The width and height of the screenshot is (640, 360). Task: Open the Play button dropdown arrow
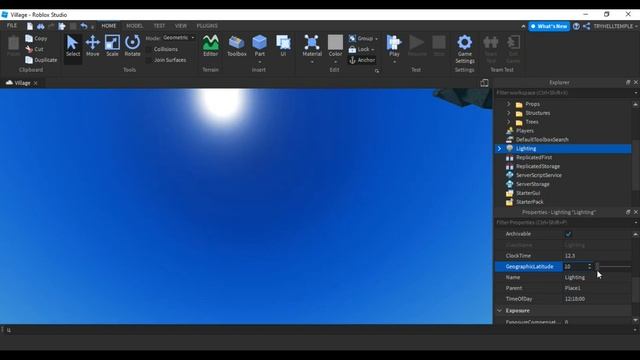pyautogui.click(x=394, y=62)
